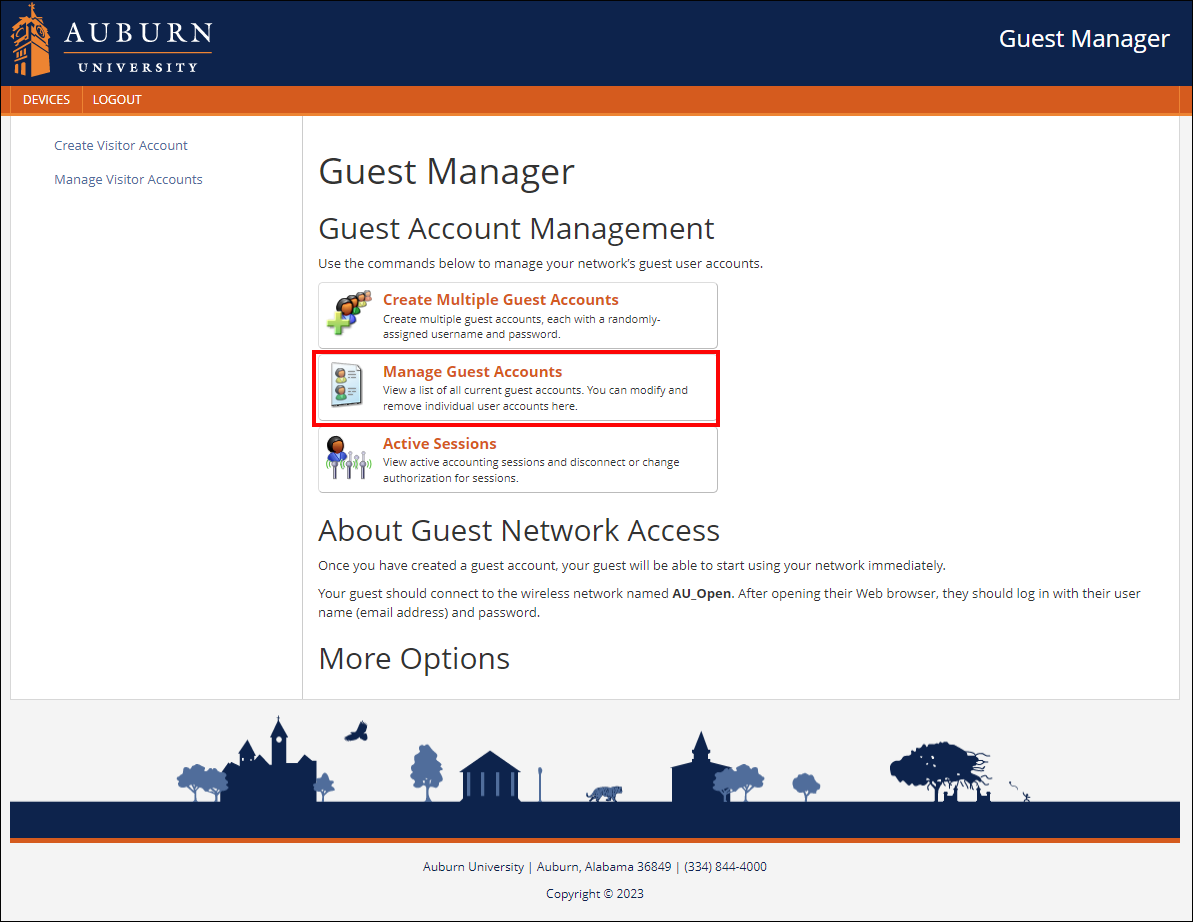Image resolution: width=1193 pixels, height=922 pixels.
Task: Click description 'View a list of all current guest accounts'
Action: point(535,398)
